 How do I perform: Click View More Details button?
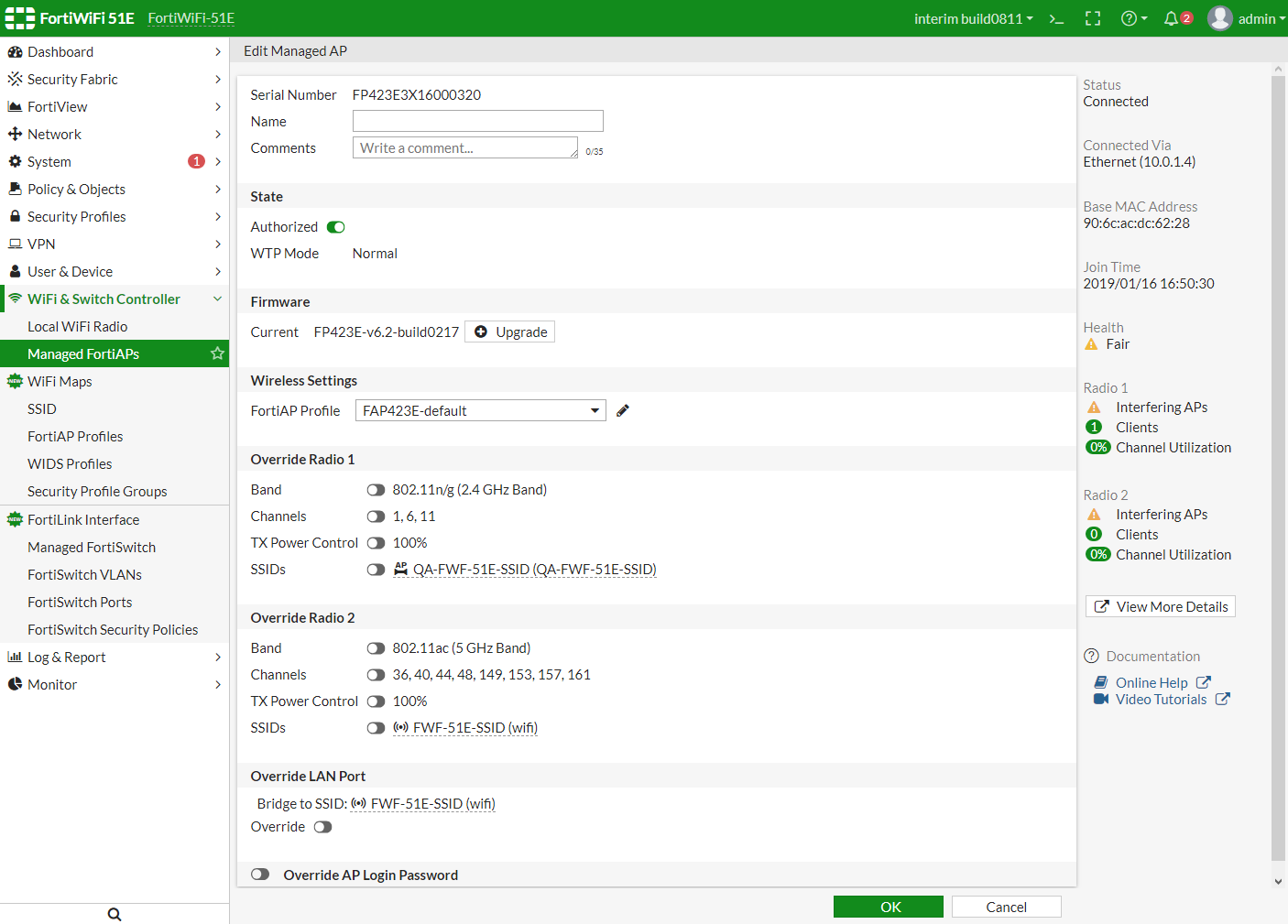tap(1160, 606)
